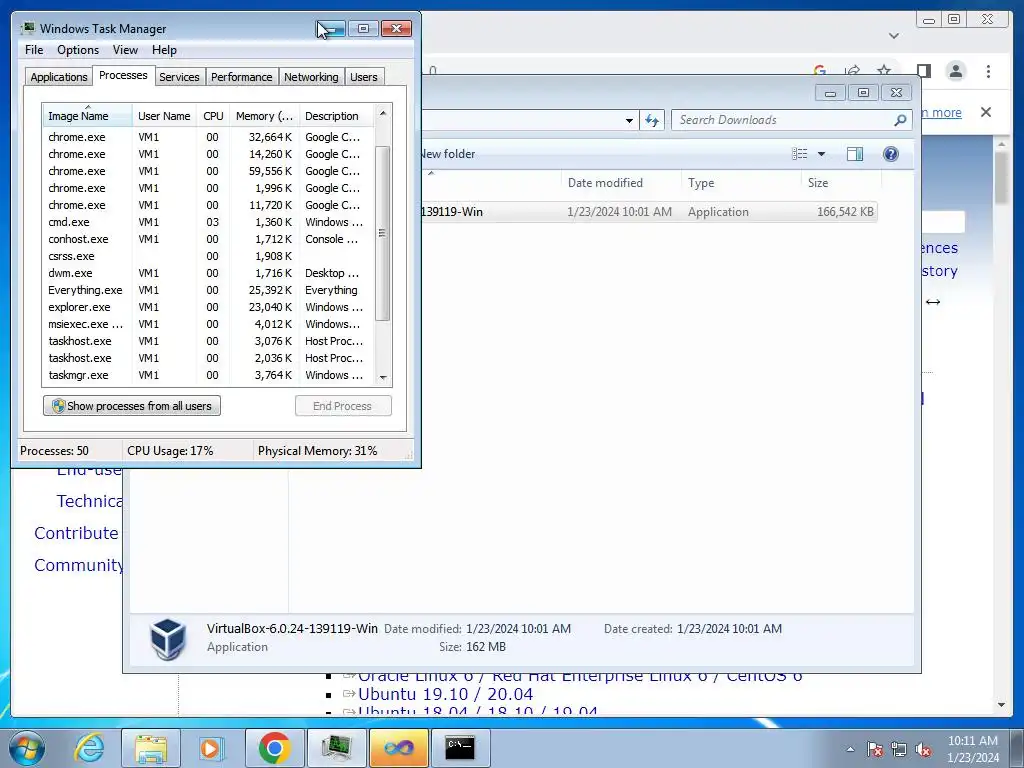
Task: Open Internet Explorer from the taskbar
Action: (89, 748)
